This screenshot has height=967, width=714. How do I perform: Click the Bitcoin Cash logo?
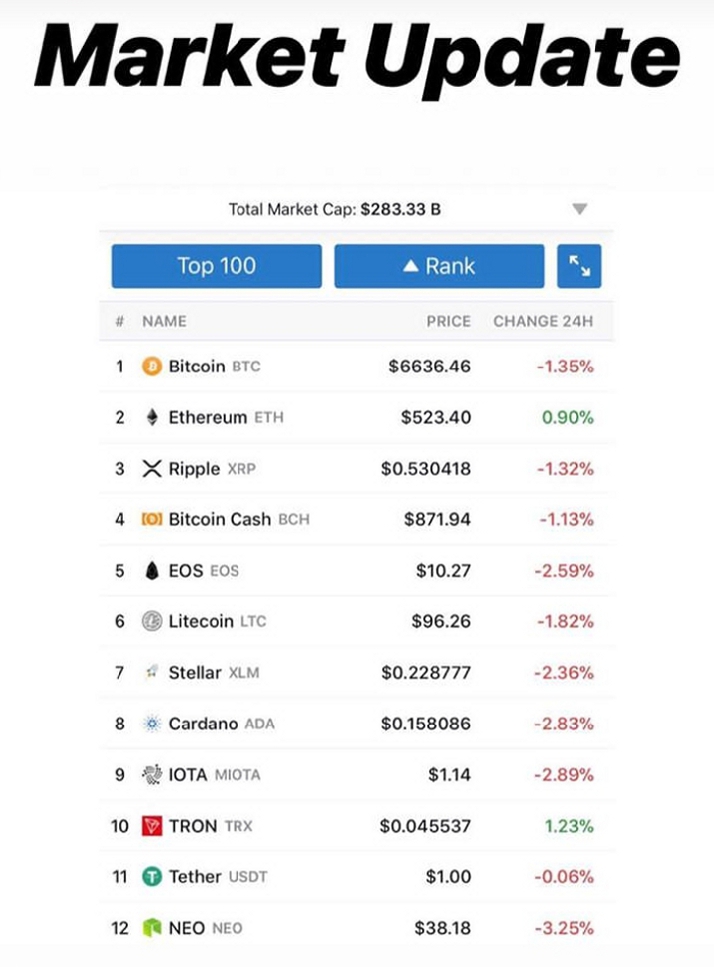pos(151,519)
